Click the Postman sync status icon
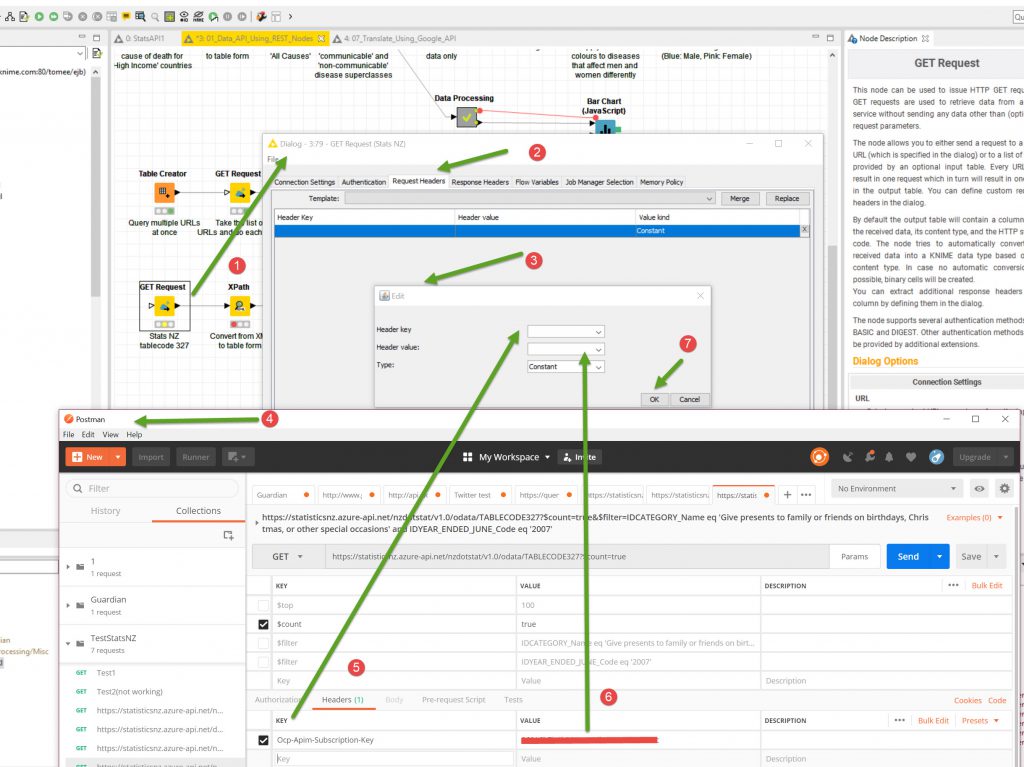 click(x=819, y=457)
